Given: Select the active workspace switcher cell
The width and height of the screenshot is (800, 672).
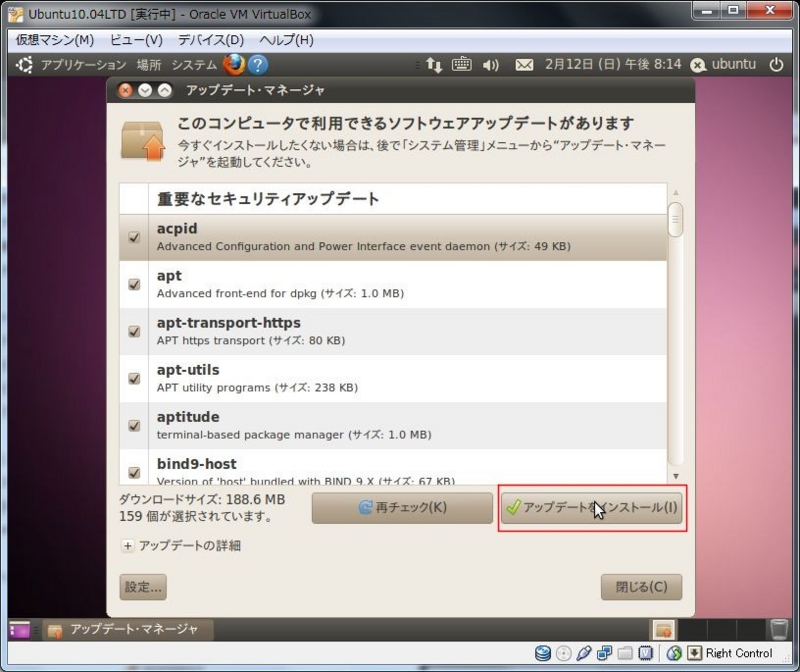Looking at the screenshot, I should tap(664, 630).
